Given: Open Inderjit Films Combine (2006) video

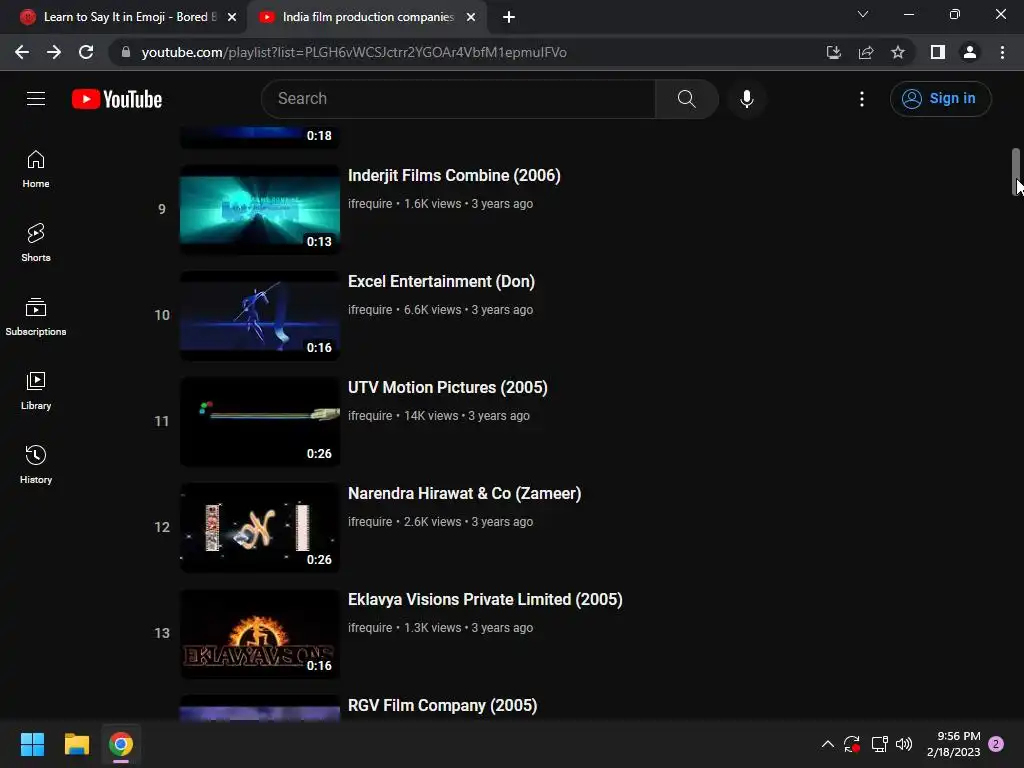Looking at the screenshot, I should [454, 176].
